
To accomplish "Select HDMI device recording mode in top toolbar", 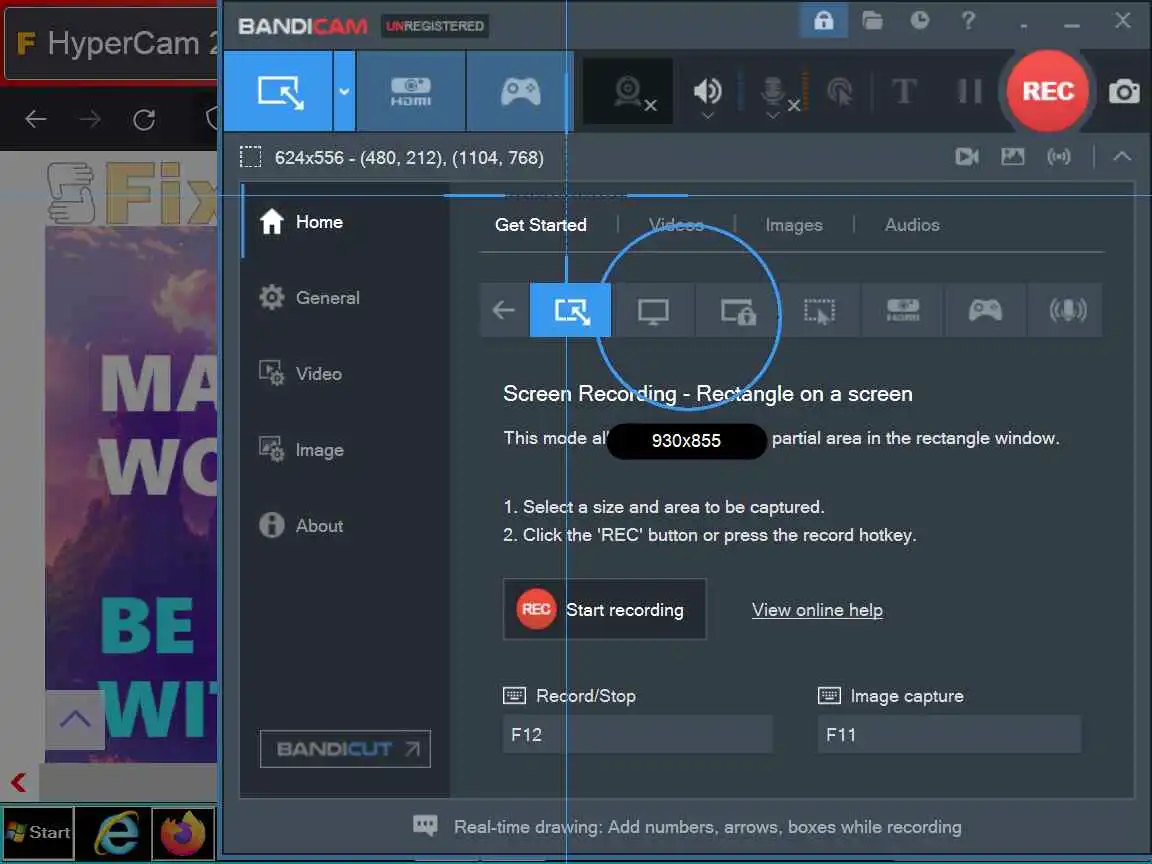I will point(411,91).
